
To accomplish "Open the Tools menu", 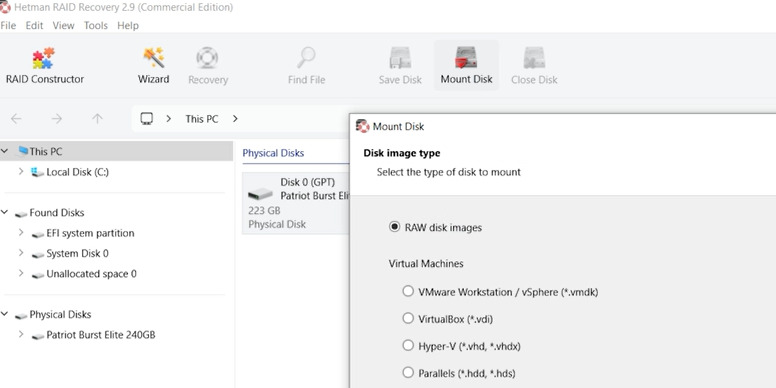I will click(x=96, y=25).
